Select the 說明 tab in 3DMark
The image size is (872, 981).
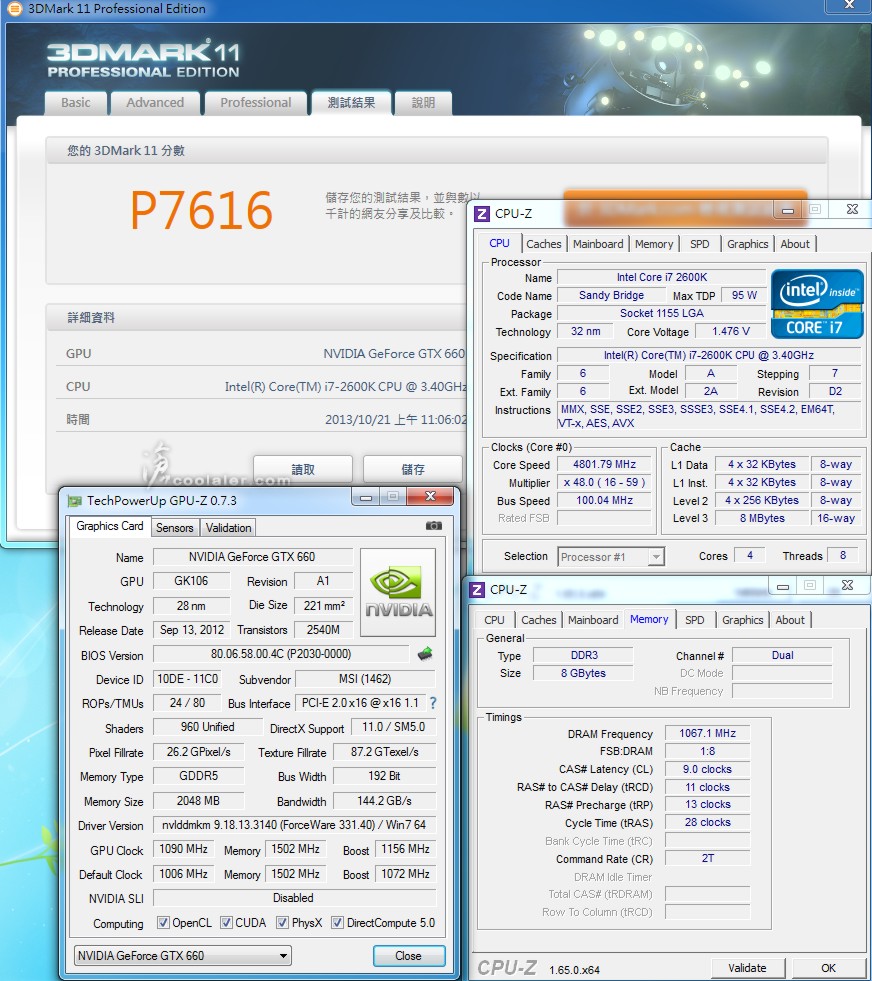pos(423,103)
